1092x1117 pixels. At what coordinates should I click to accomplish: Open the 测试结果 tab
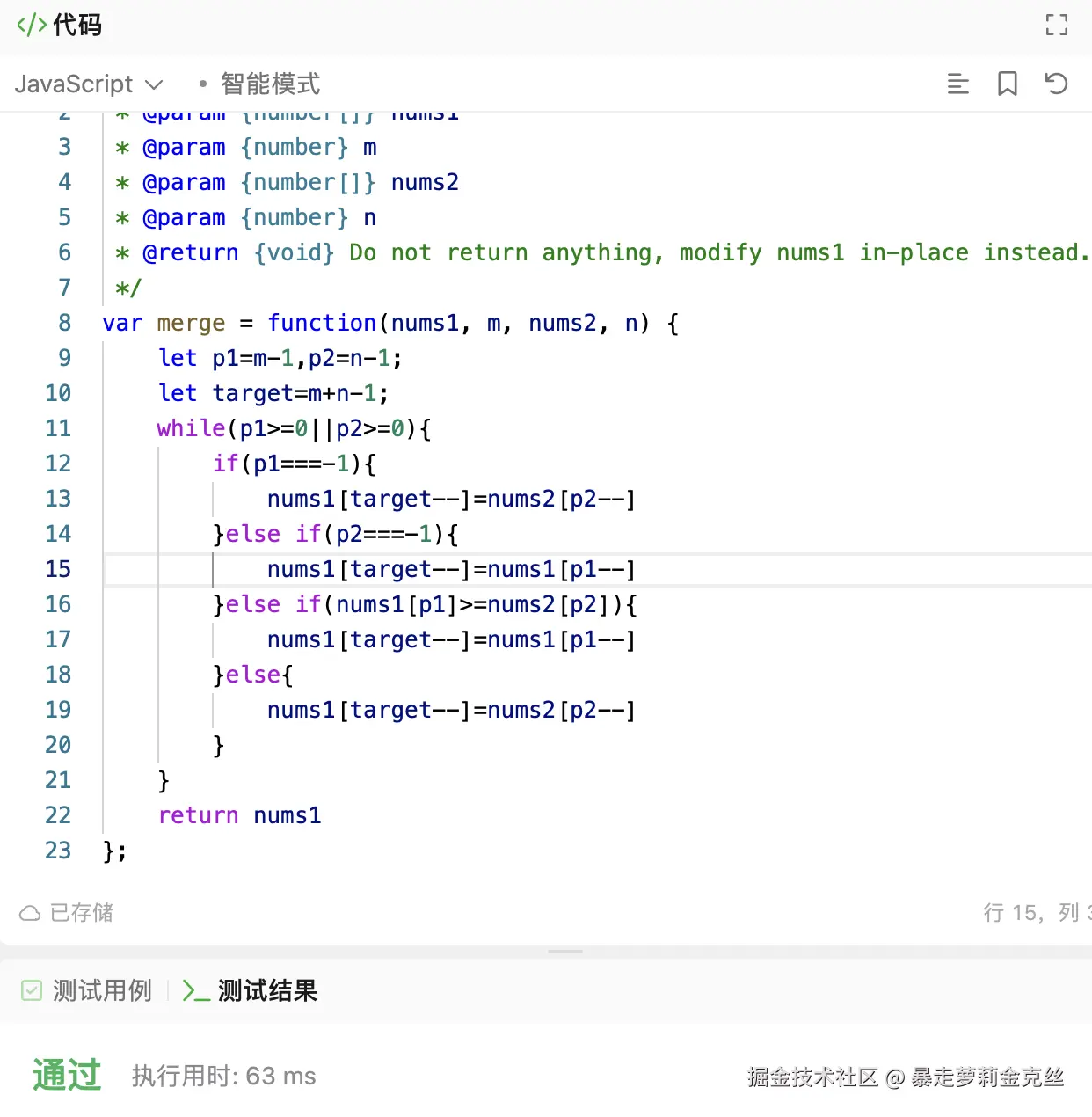pos(250,990)
